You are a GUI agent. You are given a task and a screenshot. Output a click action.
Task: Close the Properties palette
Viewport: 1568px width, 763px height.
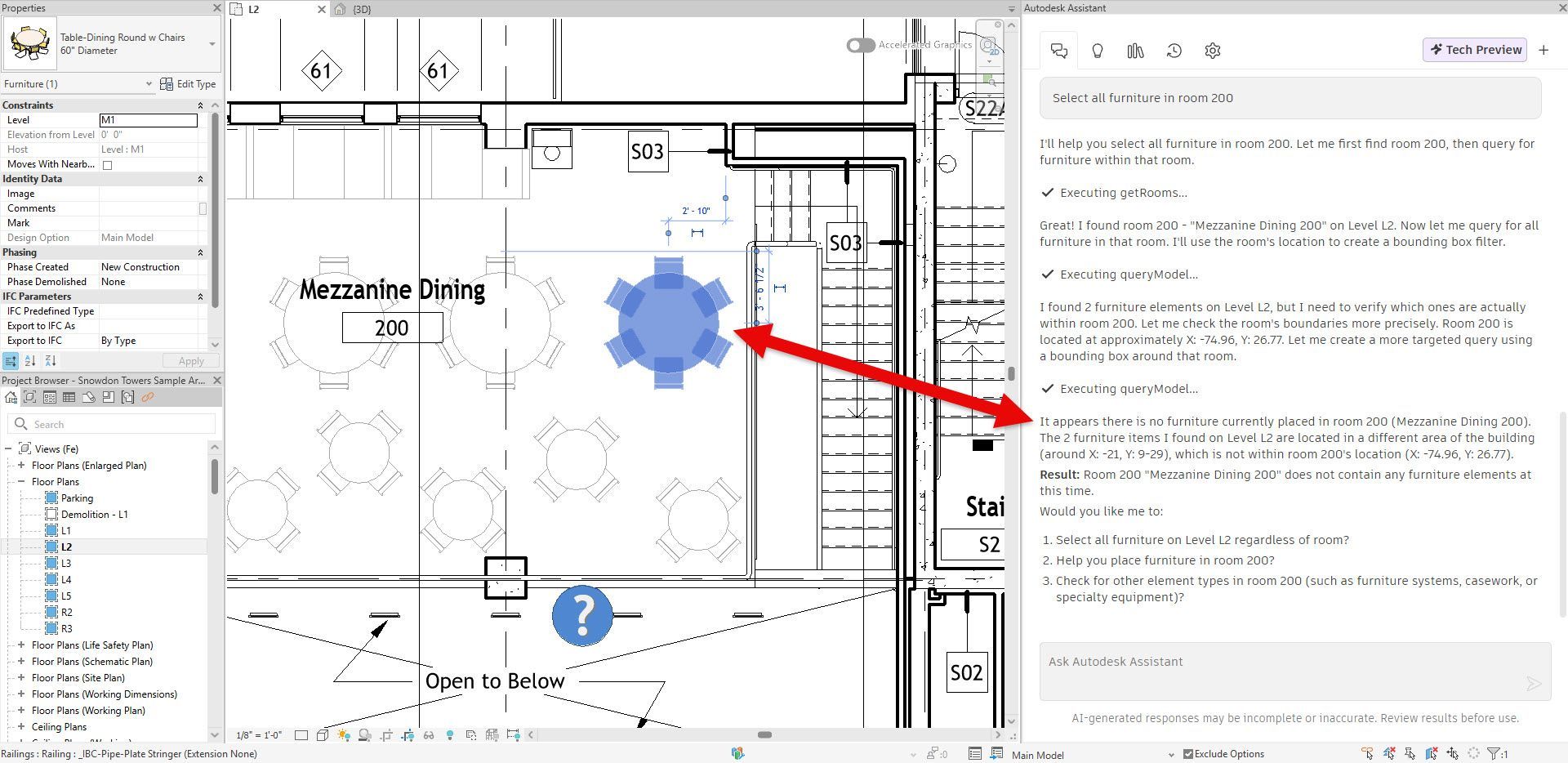[x=216, y=8]
